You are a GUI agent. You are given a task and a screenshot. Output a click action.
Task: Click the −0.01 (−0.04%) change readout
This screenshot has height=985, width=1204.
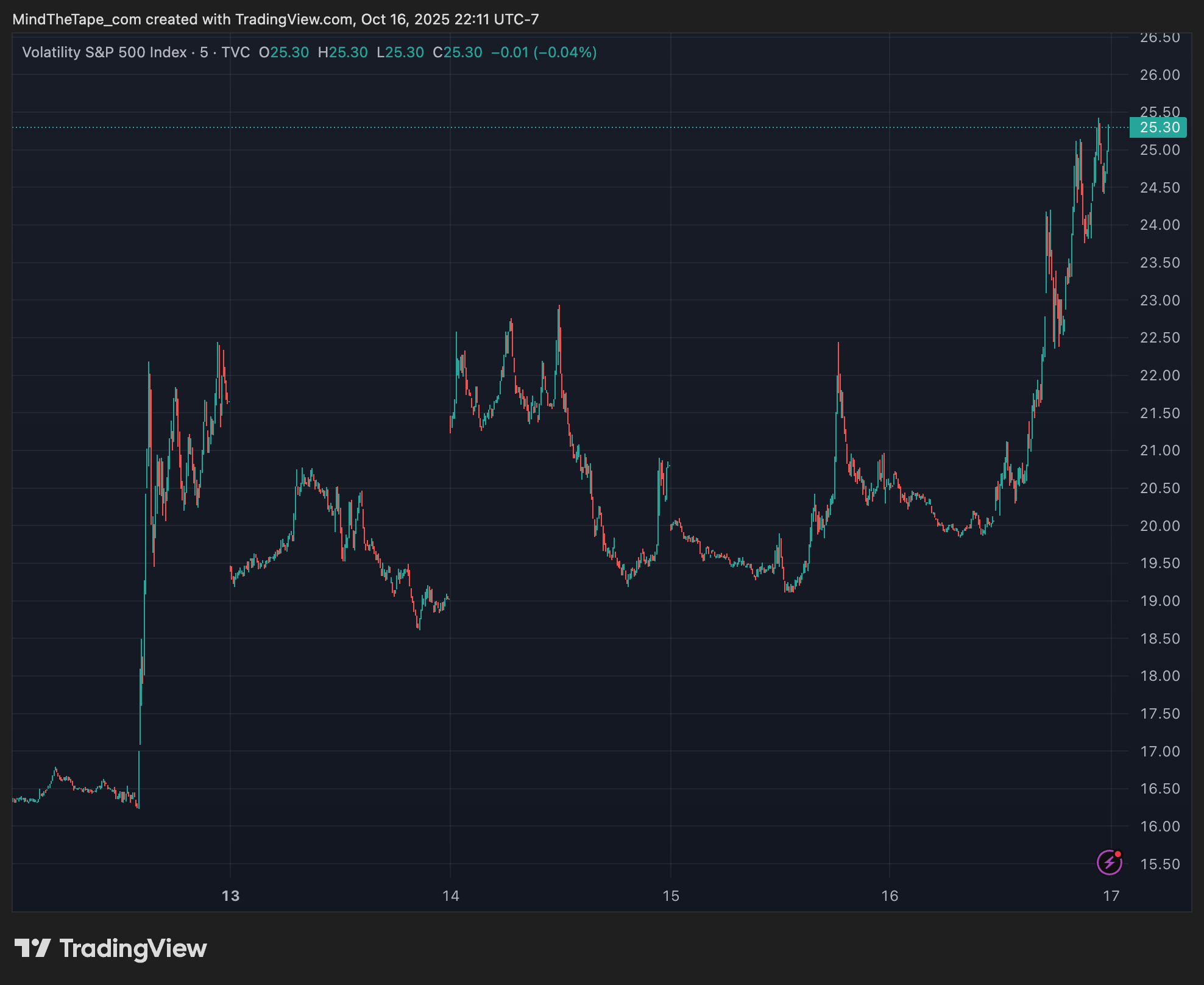[544, 52]
